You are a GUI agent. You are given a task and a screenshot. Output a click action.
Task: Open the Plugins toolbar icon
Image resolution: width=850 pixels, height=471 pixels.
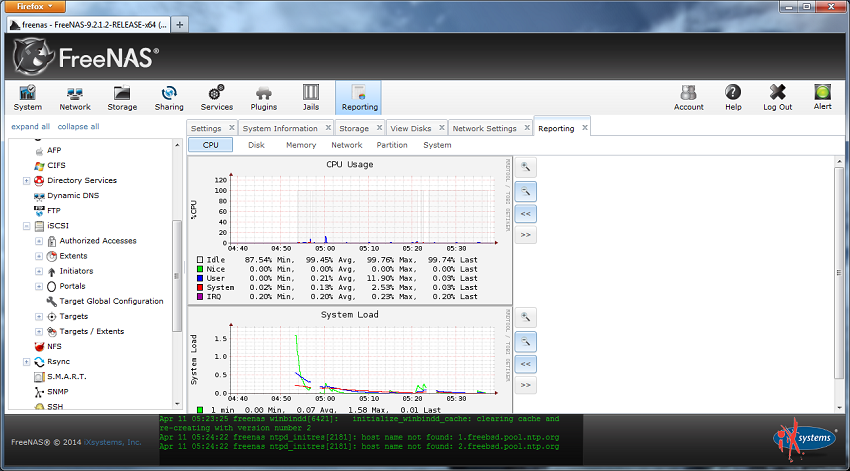click(263, 98)
